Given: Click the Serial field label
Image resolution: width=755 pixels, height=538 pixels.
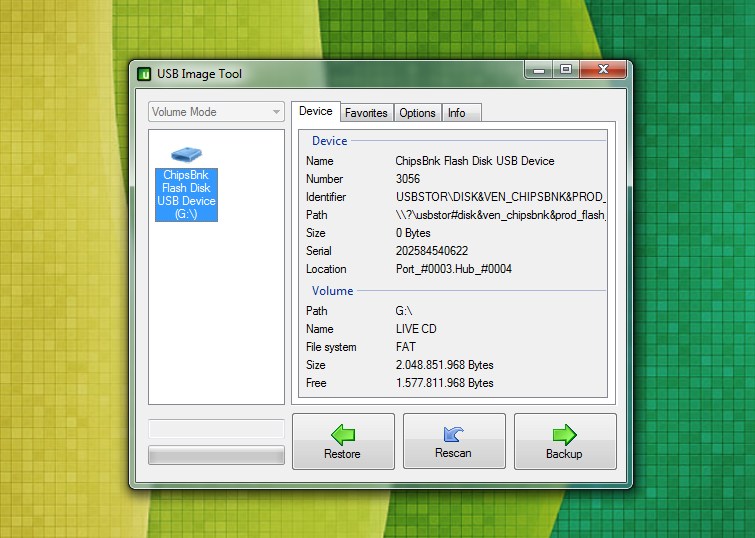Looking at the screenshot, I should tap(319, 251).
